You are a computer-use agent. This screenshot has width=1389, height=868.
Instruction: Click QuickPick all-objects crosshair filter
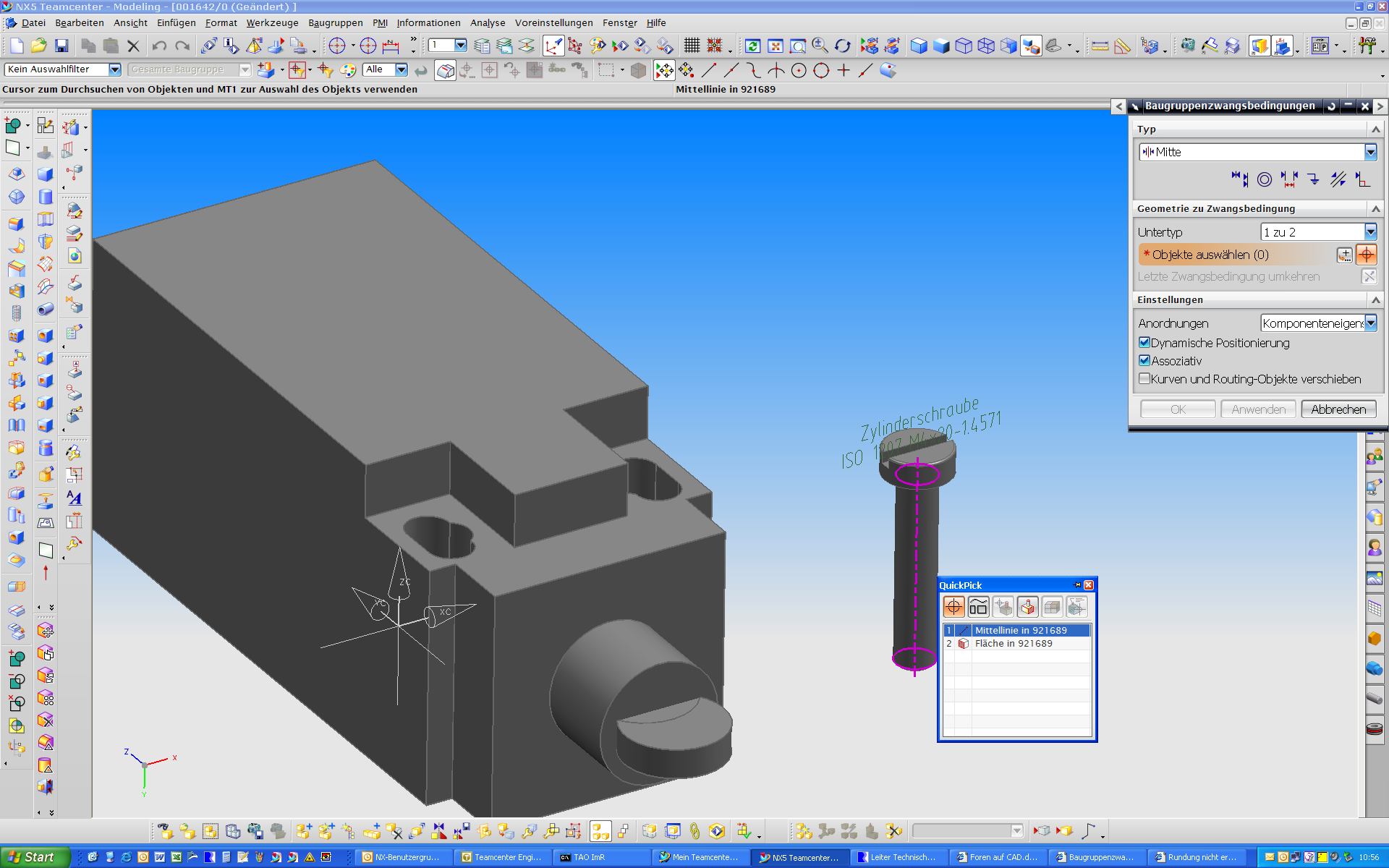click(x=953, y=607)
